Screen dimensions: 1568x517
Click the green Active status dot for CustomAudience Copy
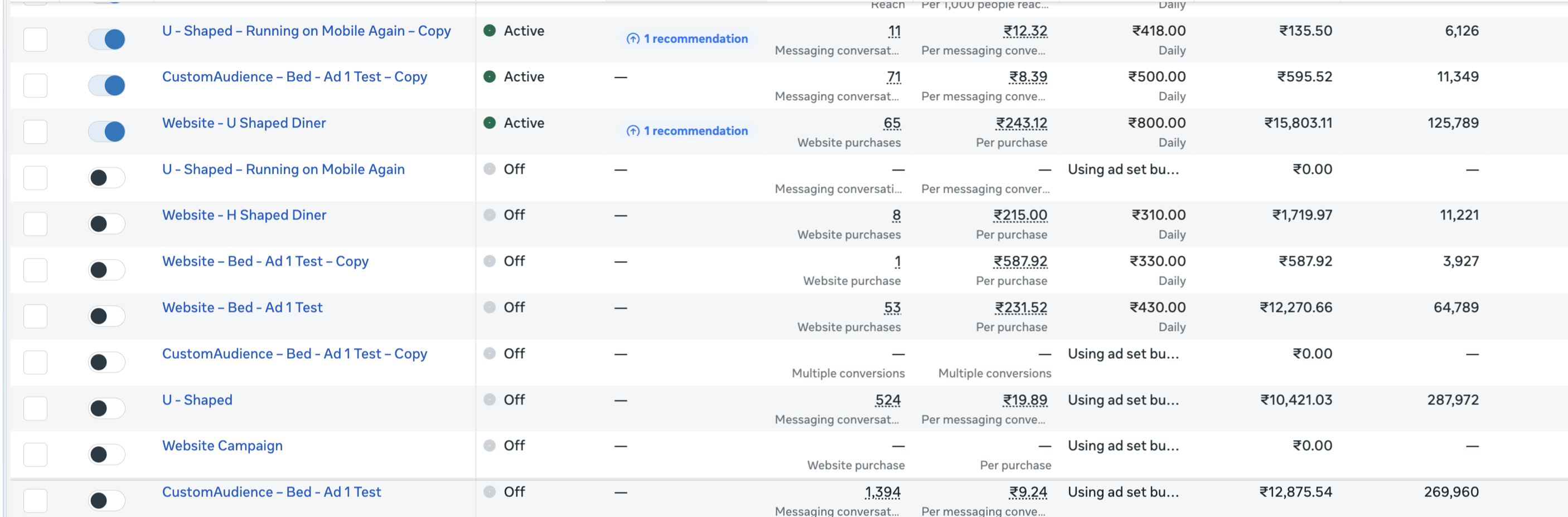(x=490, y=77)
